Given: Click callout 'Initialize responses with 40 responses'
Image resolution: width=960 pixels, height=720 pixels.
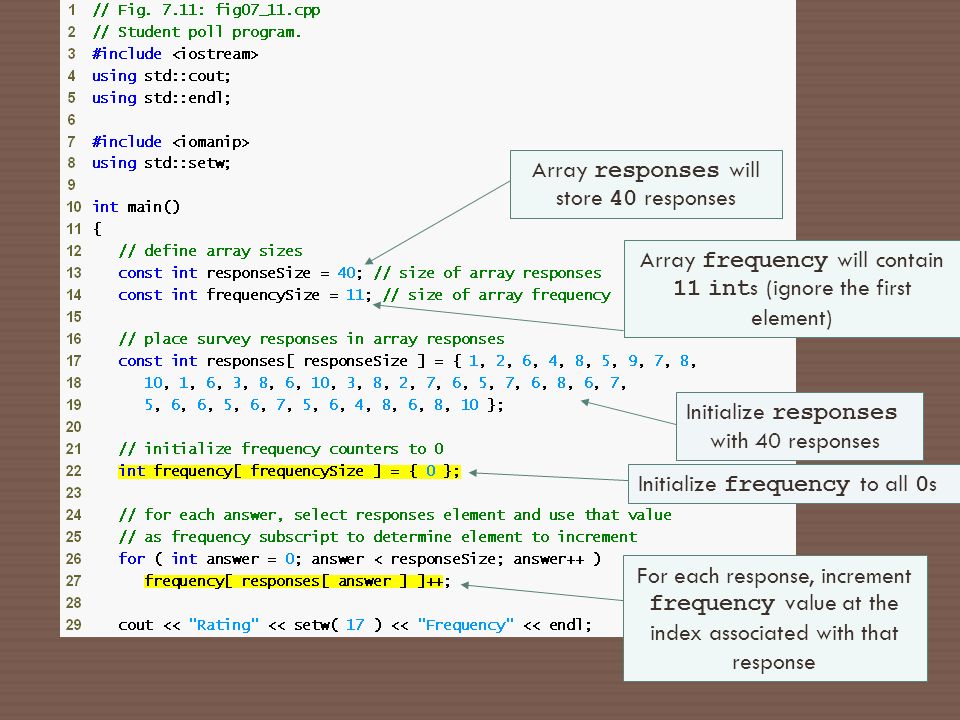Looking at the screenshot, I should point(799,427).
